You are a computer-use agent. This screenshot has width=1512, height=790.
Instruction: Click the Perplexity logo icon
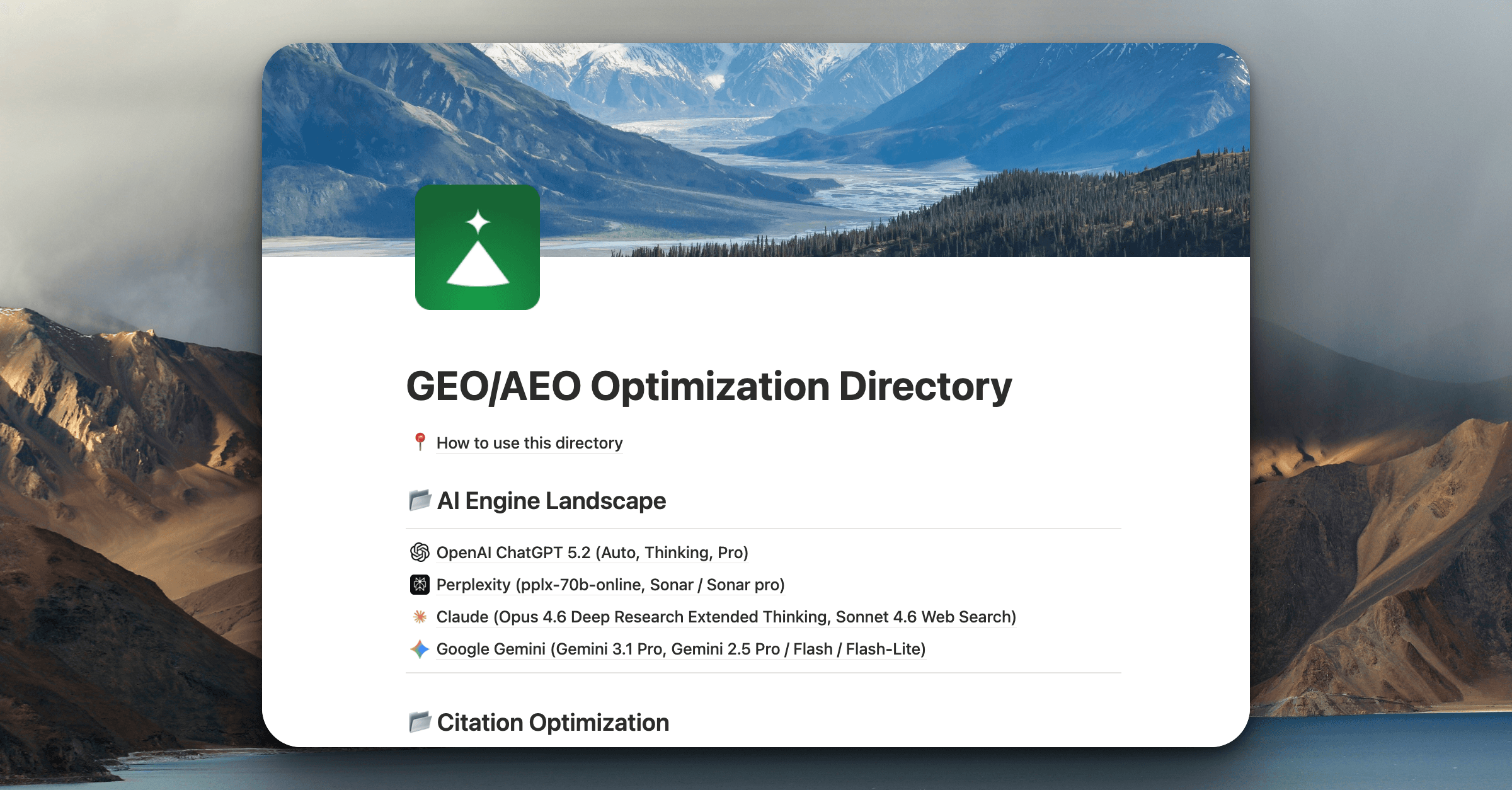[420, 585]
